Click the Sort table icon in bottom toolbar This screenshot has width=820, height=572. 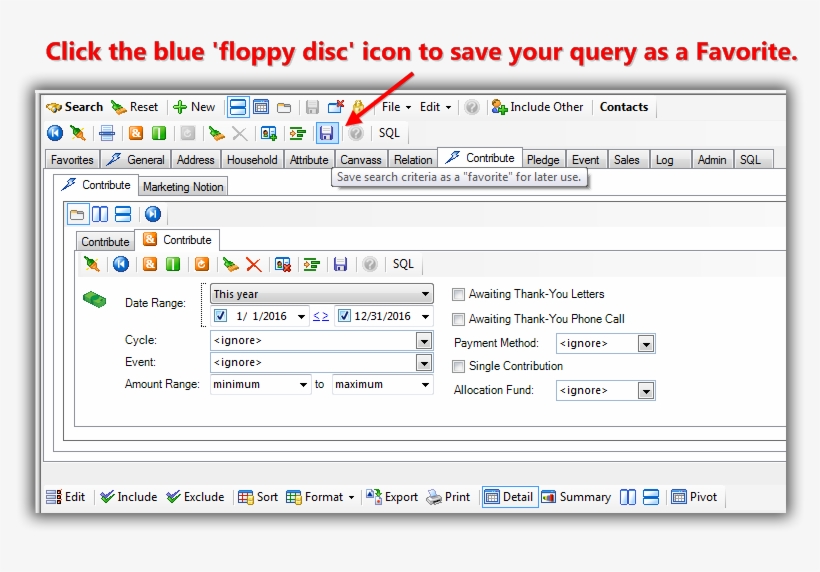[x=245, y=497]
